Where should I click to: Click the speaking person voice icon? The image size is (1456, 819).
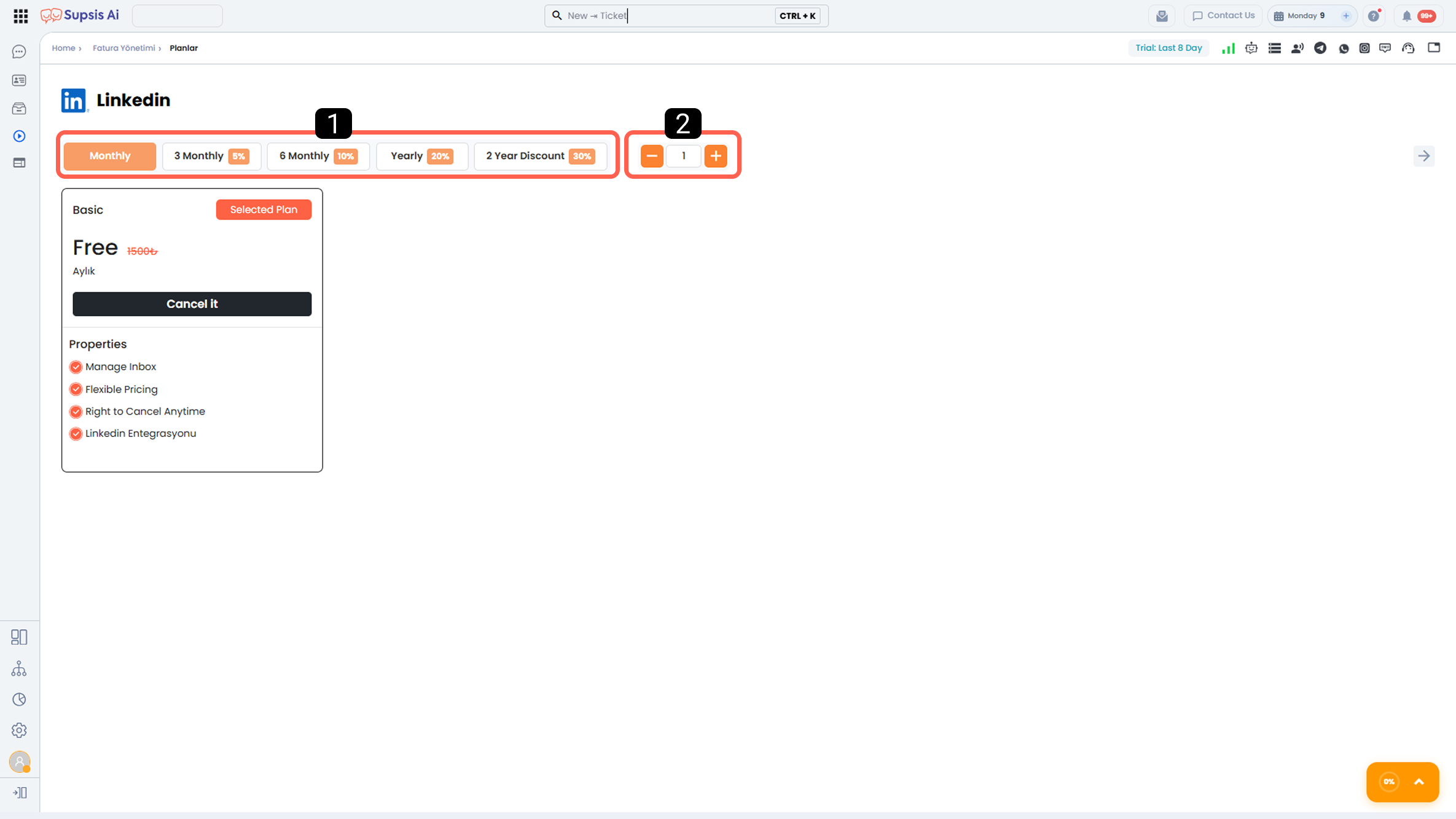pyautogui.click(x=1297, y=48)
